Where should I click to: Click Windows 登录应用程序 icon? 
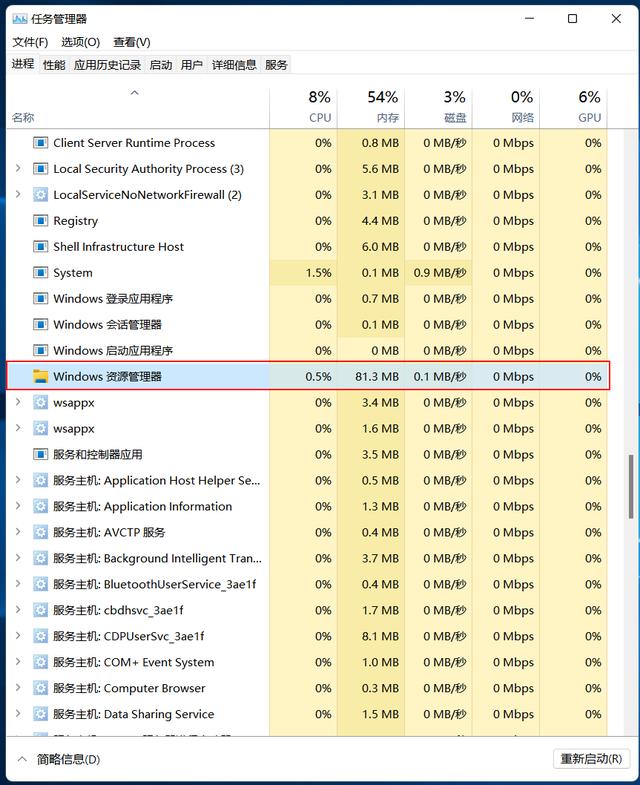[x=40, y=299]
